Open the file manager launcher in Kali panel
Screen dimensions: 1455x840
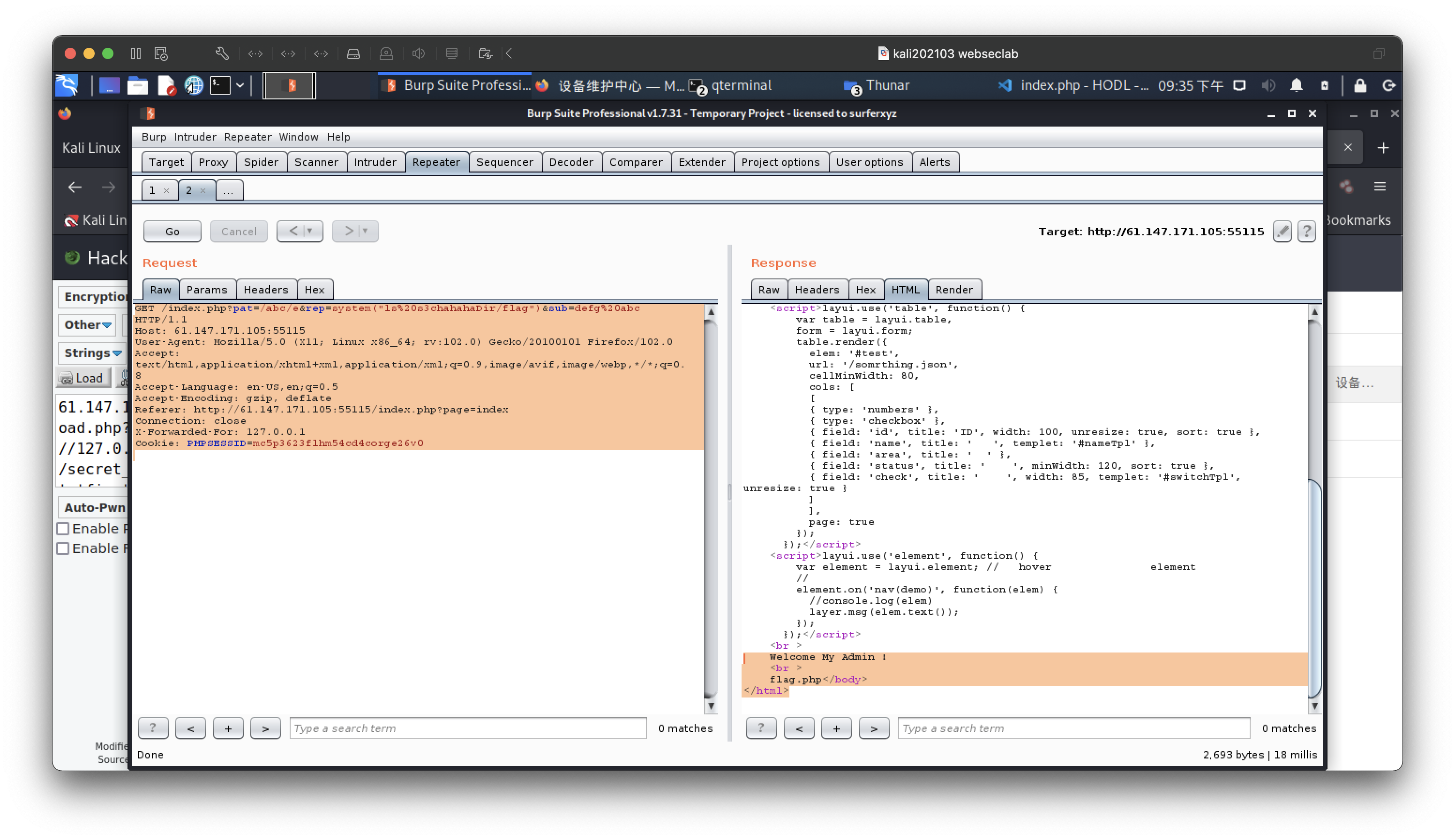click(x=137, y=85)
